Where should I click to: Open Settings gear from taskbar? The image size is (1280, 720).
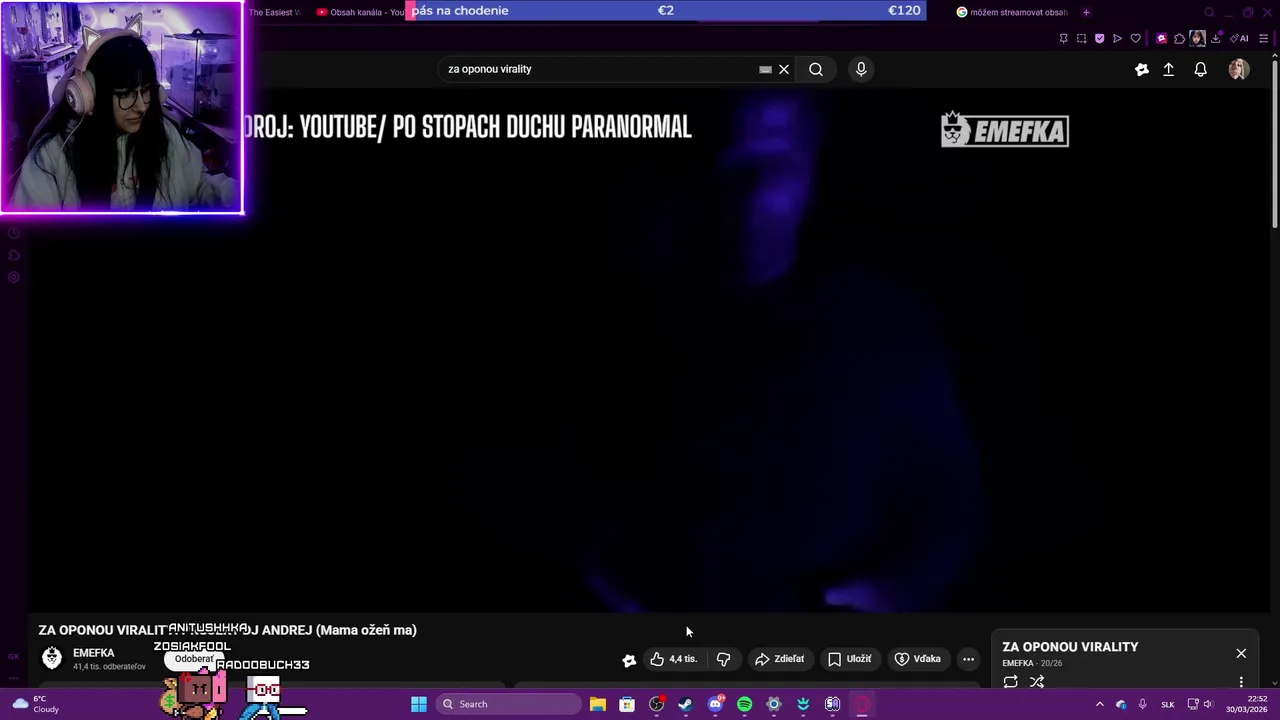[x=773, y=704]
